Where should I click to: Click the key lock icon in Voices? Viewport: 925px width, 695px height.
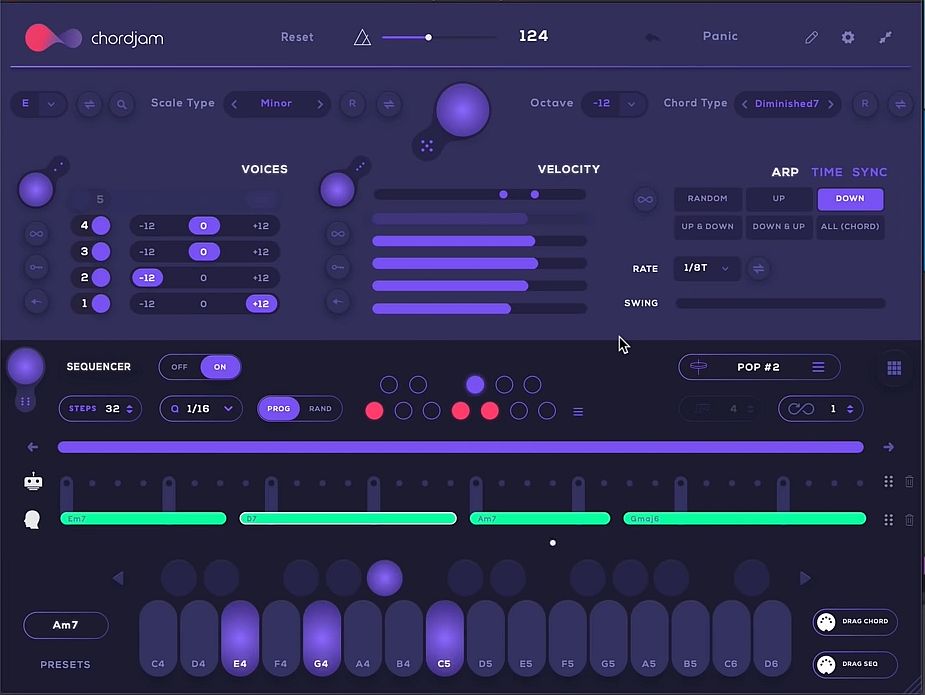(36, 267)
